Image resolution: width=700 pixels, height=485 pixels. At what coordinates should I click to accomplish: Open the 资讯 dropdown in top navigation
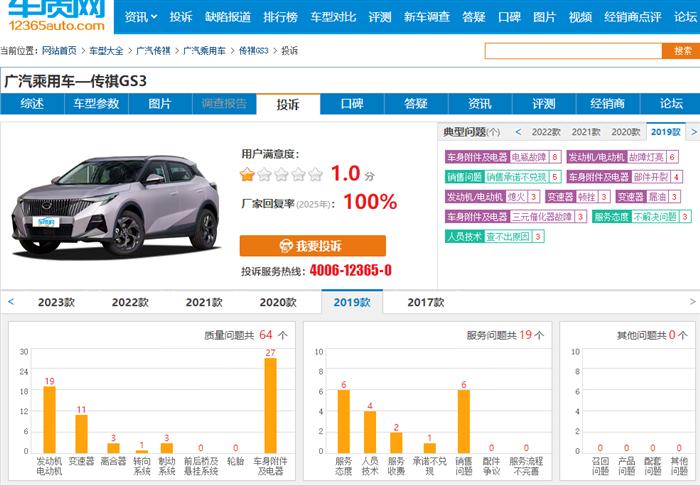[x=141, y=17]
